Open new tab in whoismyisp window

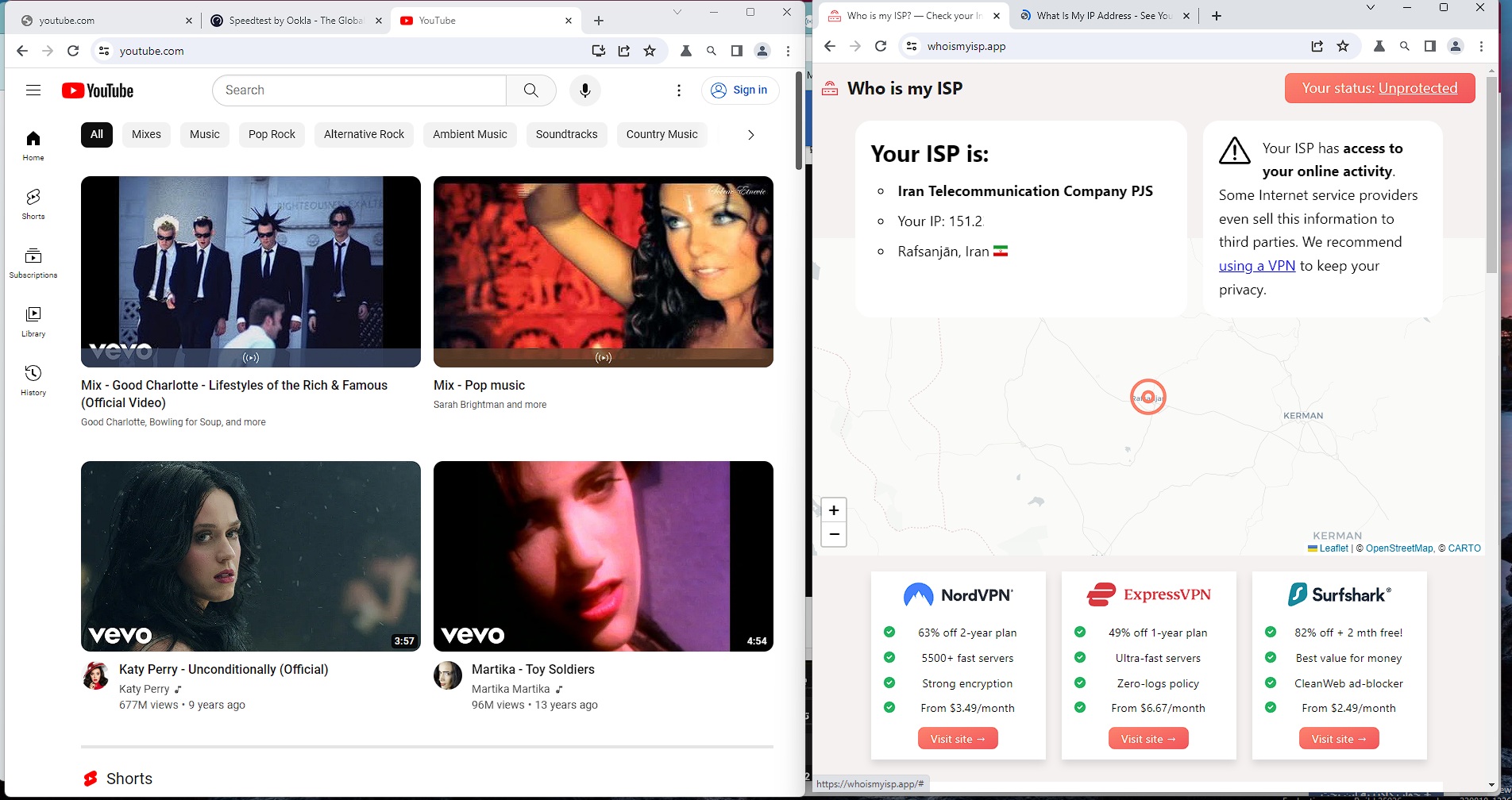point(1217,16)
